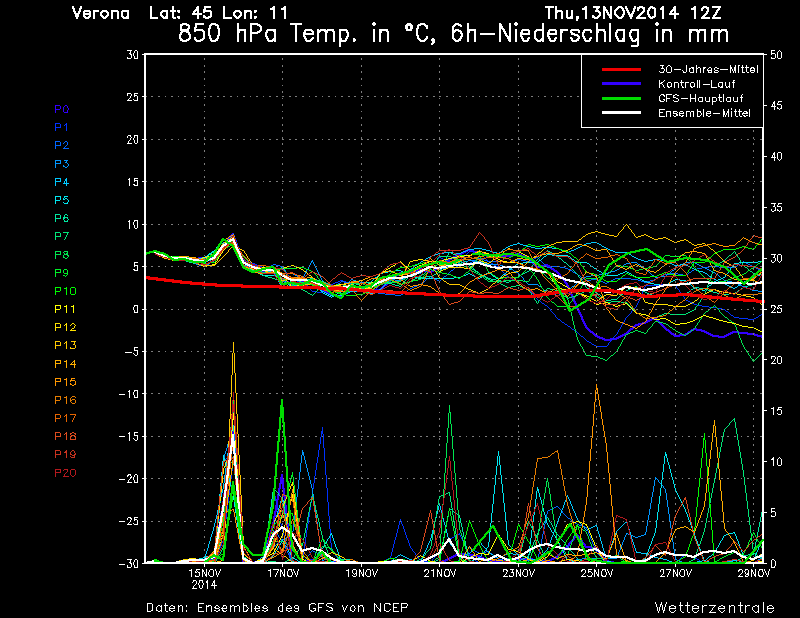
Task: Choose the P10 member label
Action: [x=65, y=291]
